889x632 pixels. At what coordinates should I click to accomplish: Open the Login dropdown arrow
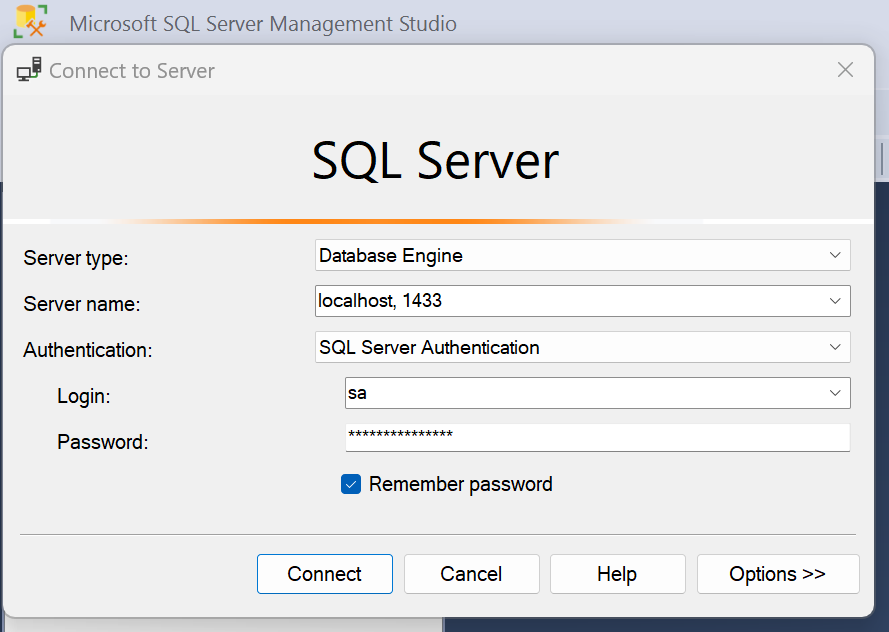coord(835,393)
